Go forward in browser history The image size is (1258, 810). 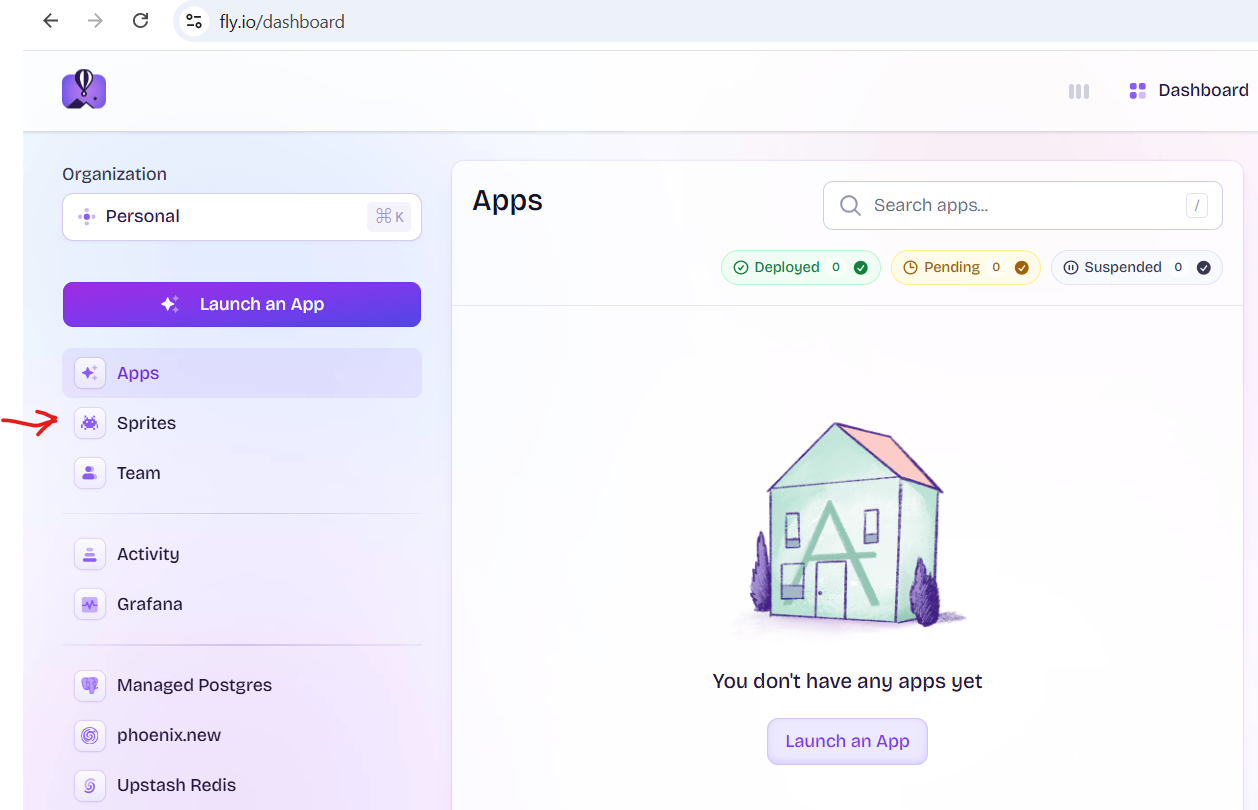point(95,21)
